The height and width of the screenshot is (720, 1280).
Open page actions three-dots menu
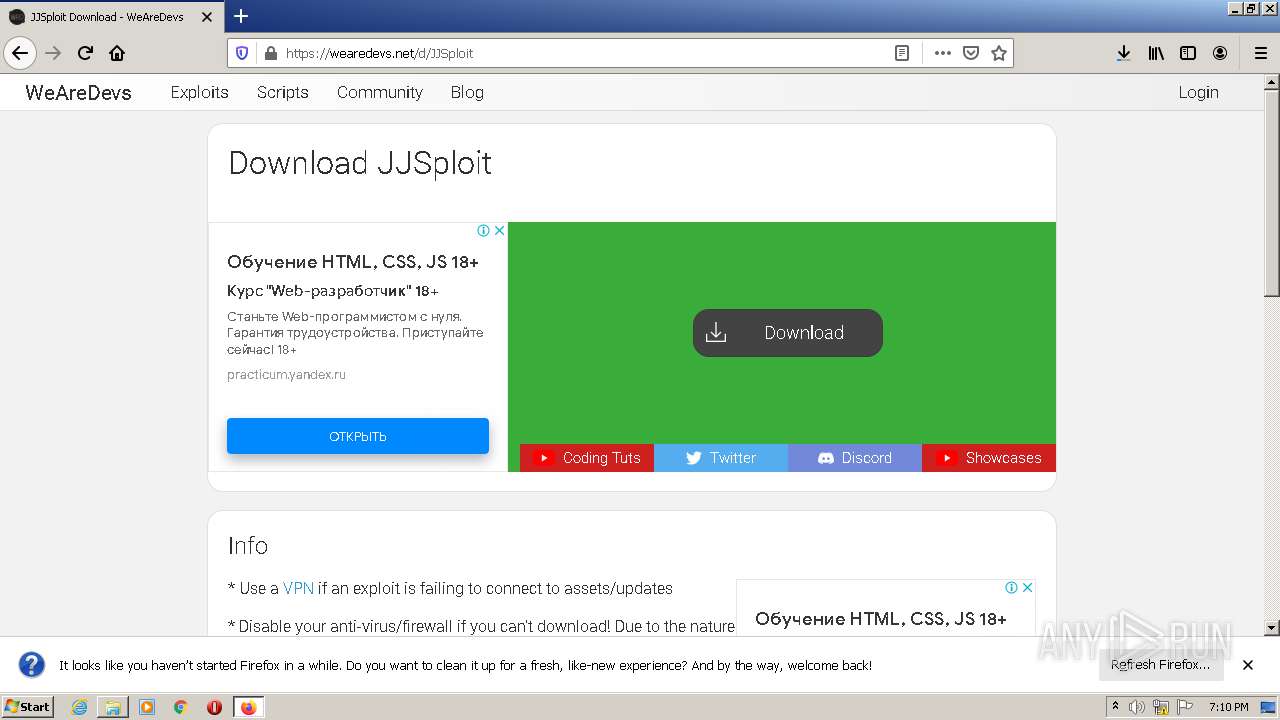(942, 53)
